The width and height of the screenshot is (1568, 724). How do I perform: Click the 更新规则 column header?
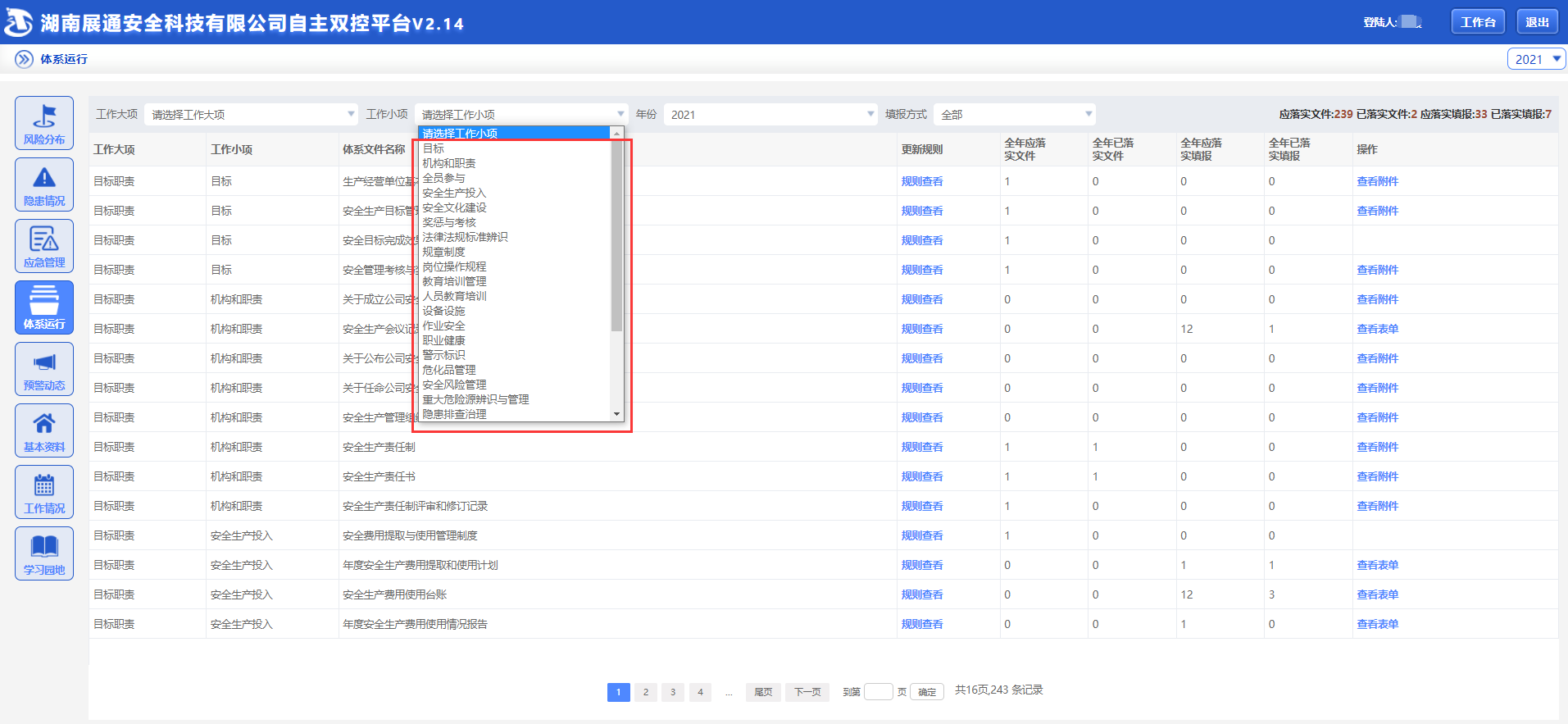pos(922,149)
